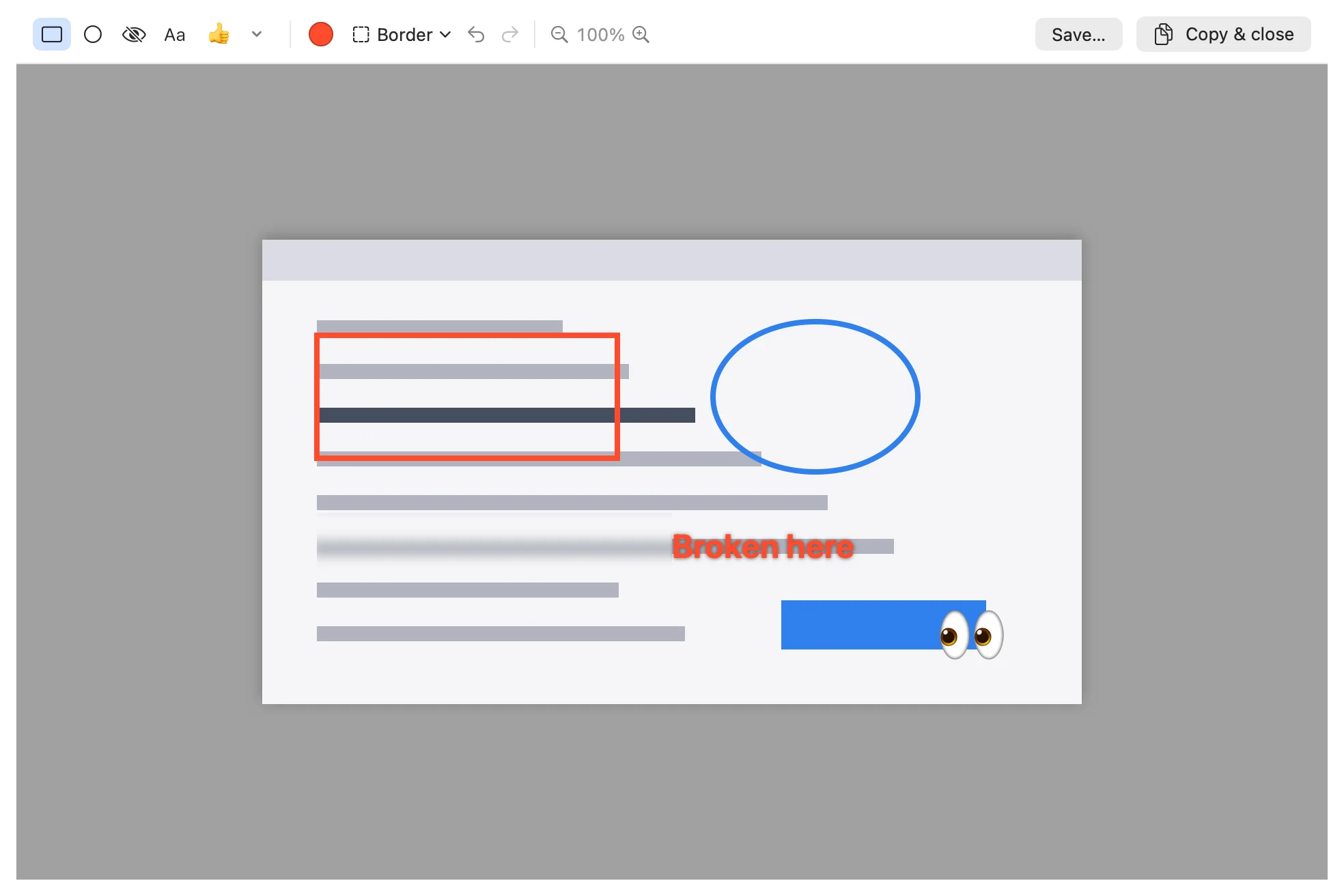
Task: Open the red color swatch picker
Action: (321, 34)
